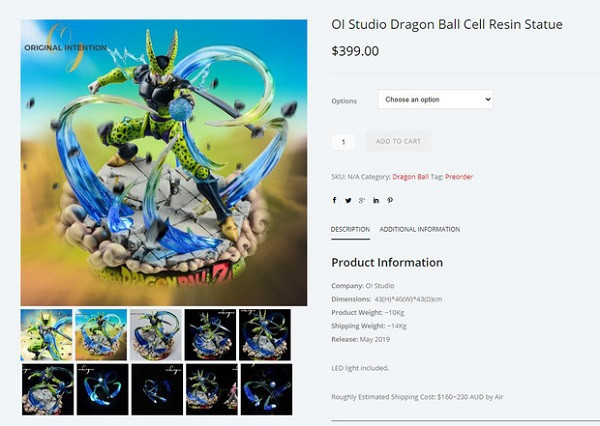Open the Preorder tag link
Viewport: 600px width, 426px height.
(x=459, y=177)
